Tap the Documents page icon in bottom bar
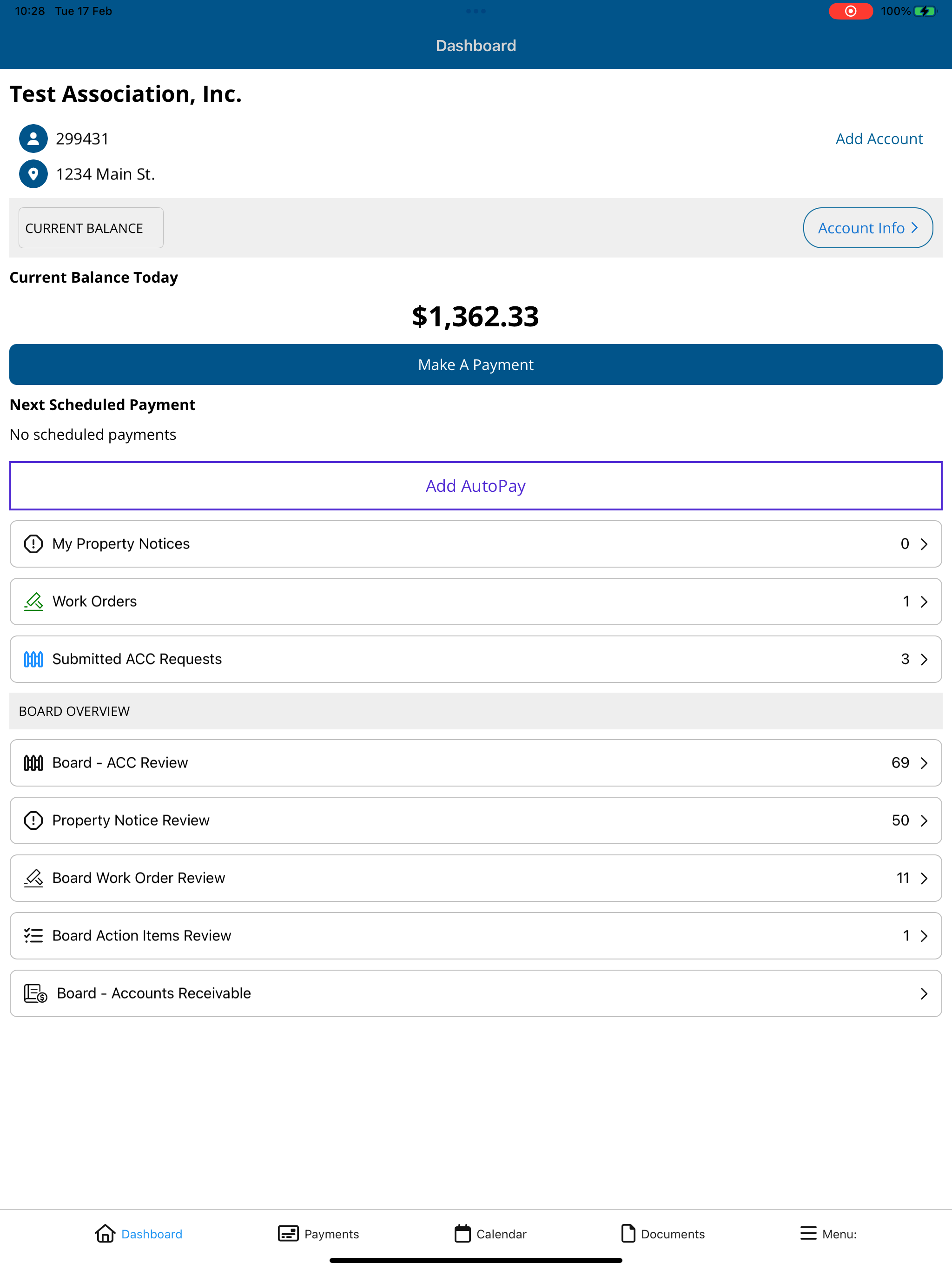This screenshot has height=1270, width=952. 628,1233
